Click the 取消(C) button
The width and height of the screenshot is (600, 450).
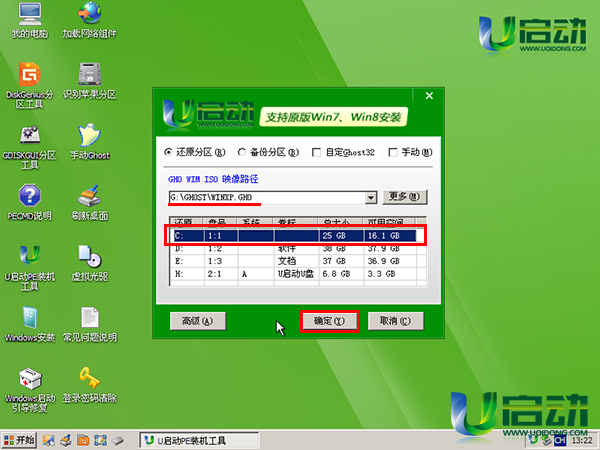(x=395, y=321)
